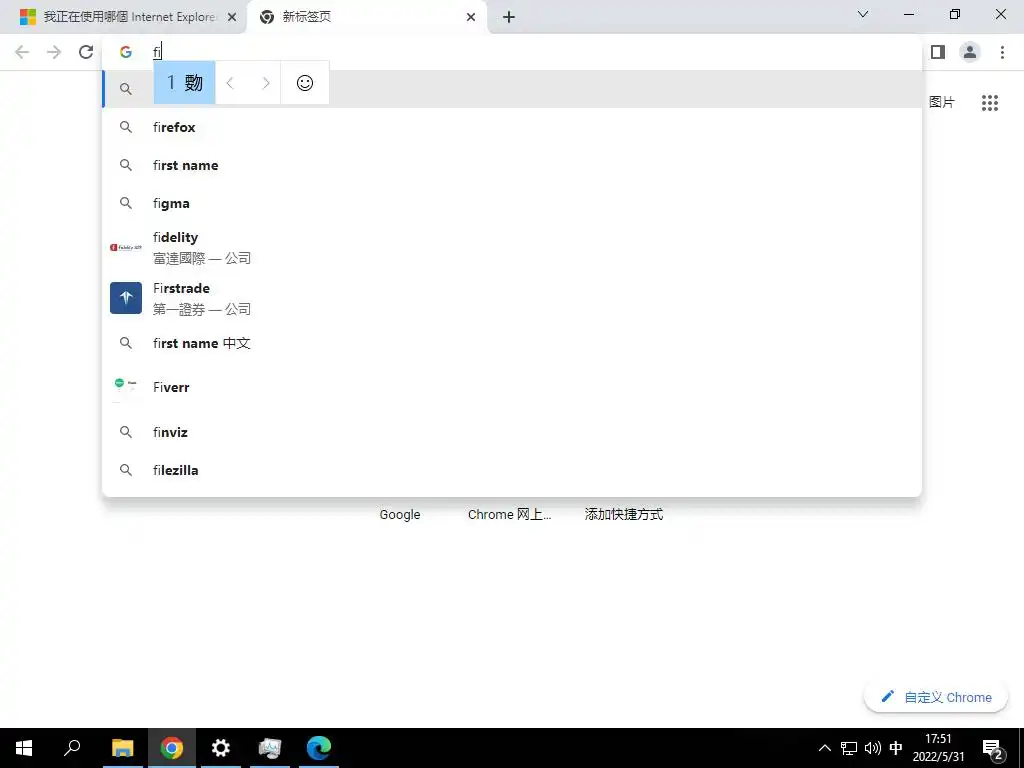
Task: Open Settings gear from the taskbar
Action: click(x=221, y=748)
